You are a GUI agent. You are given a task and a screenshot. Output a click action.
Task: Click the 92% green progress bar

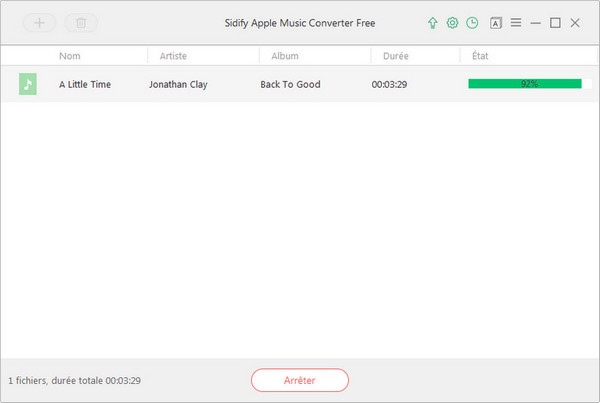point(524,84)
